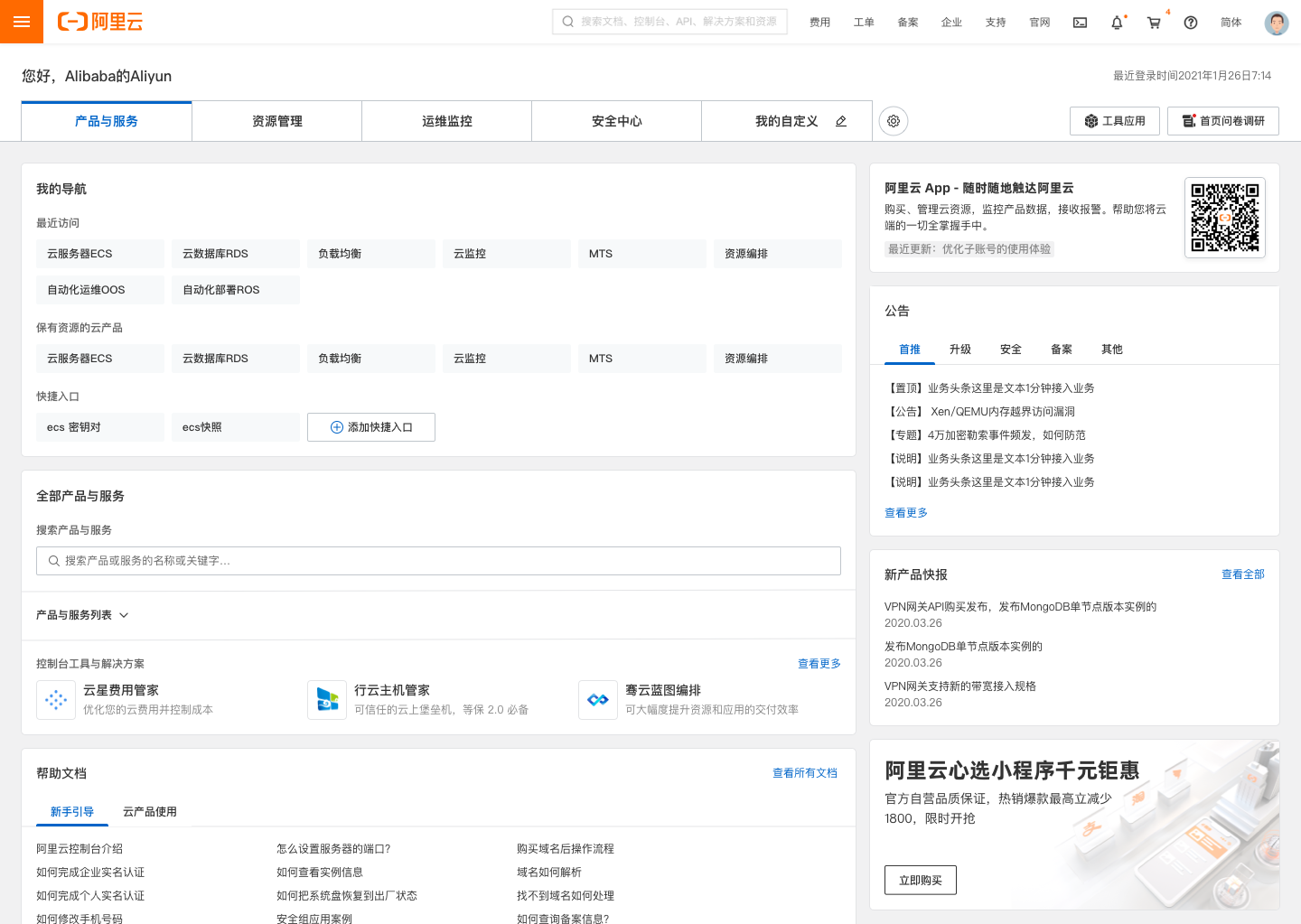Open the help question mark icon
This screenshot has width=1301, height=924.
point(1191,23)
